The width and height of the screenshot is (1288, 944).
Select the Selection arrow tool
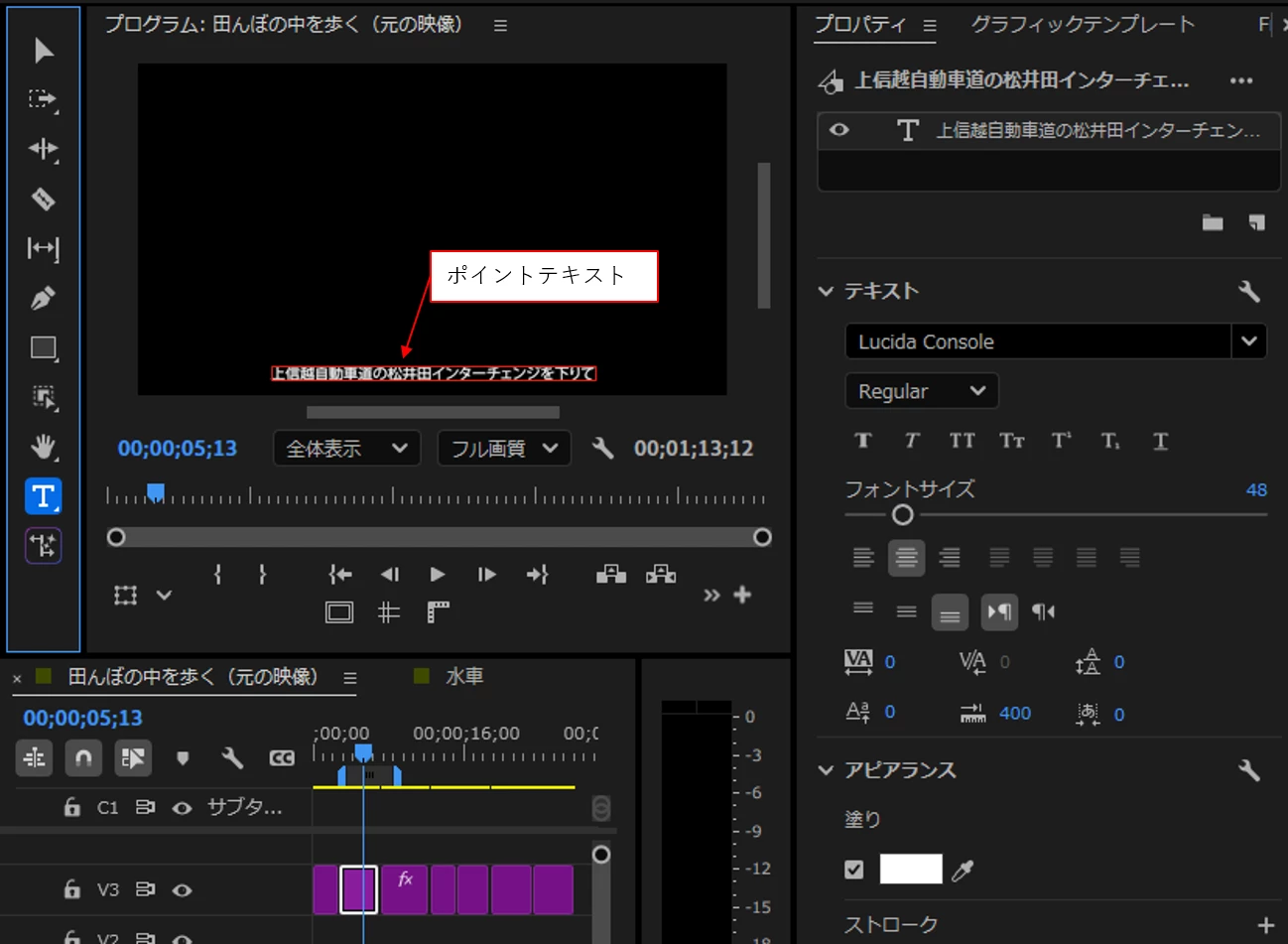[44, 50]
